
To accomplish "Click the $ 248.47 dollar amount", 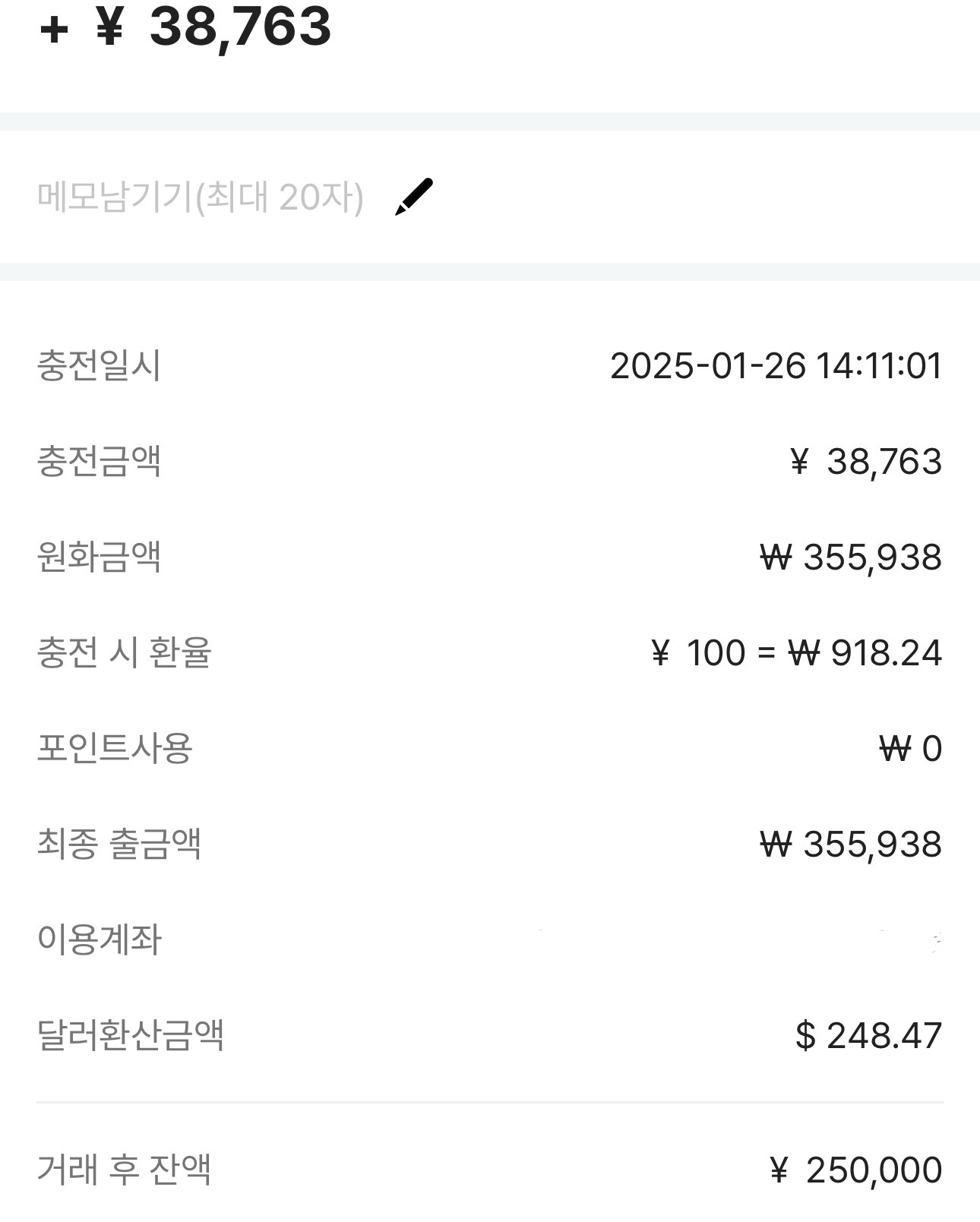I will tap(868, 1036).
